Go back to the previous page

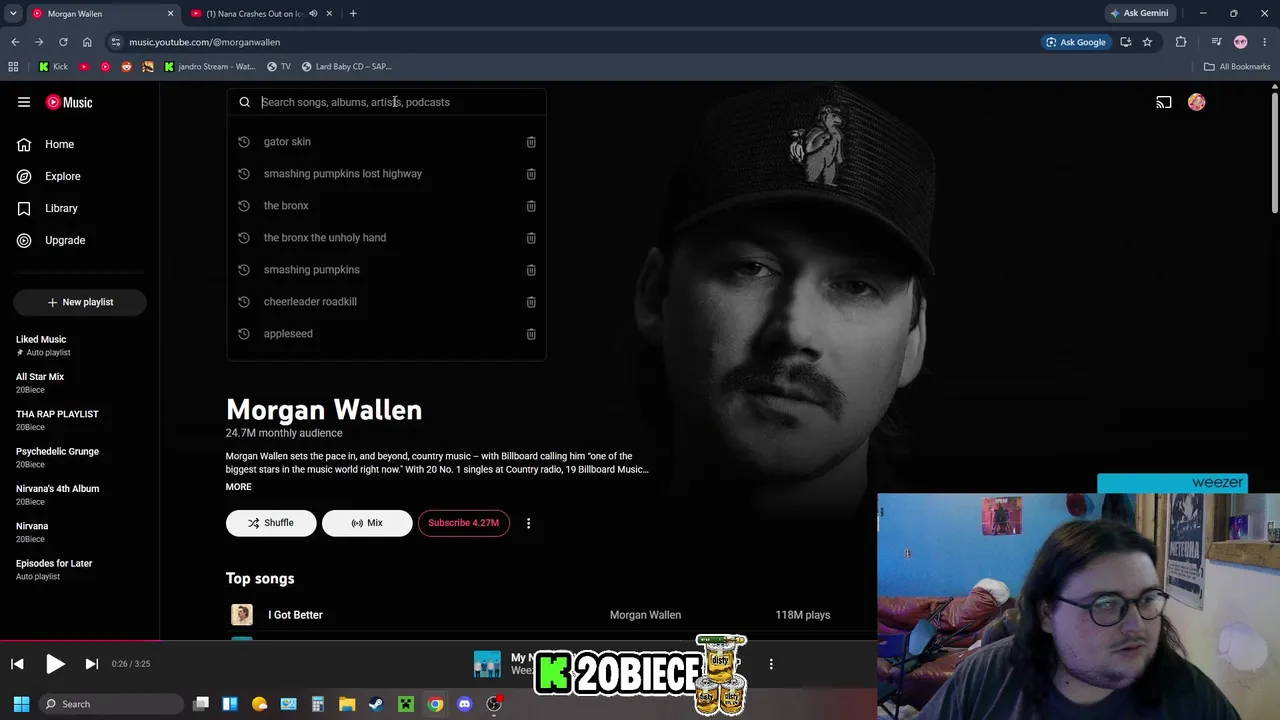click(x=15, y=42)
